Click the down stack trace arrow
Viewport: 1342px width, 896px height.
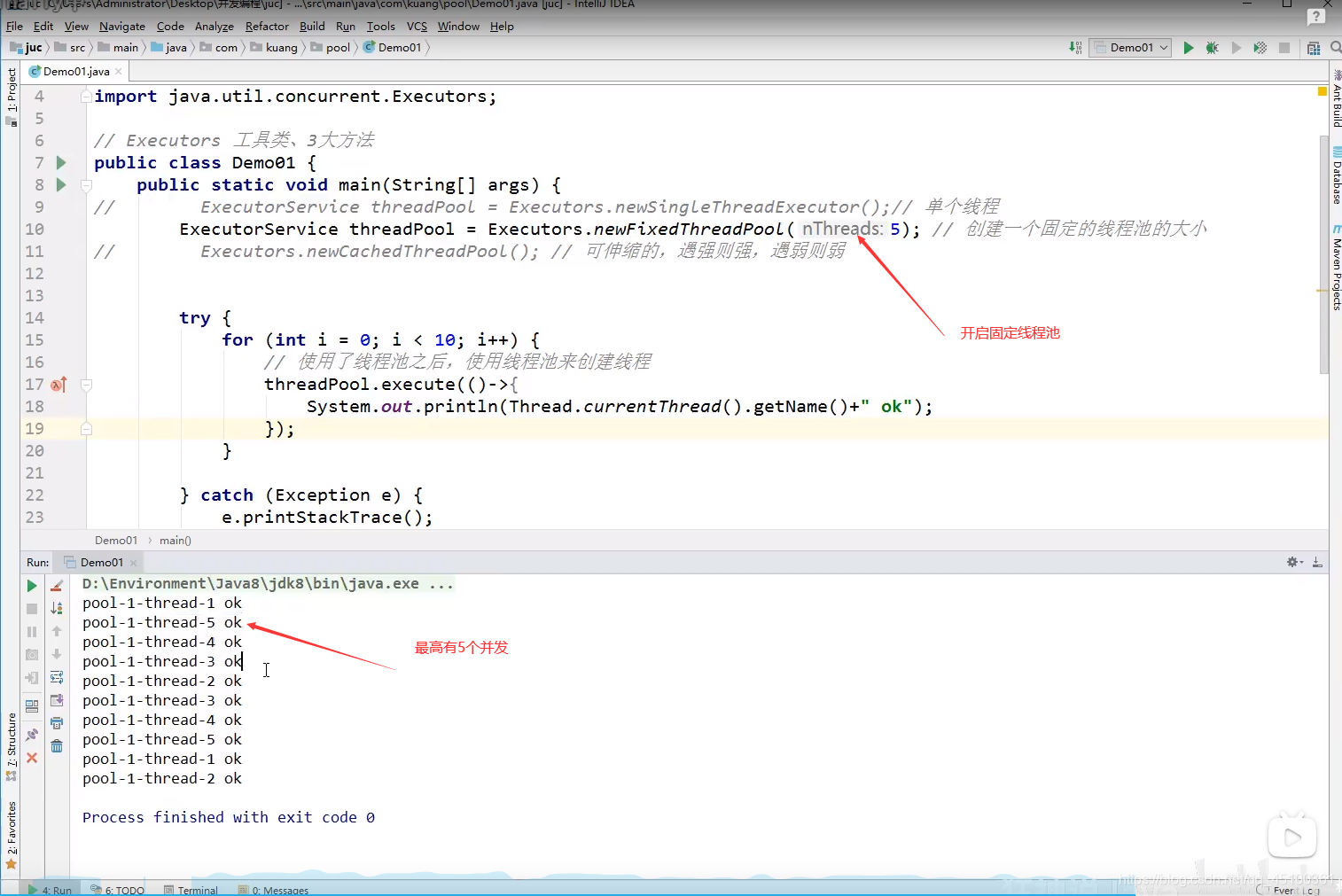tap(57, 654)
